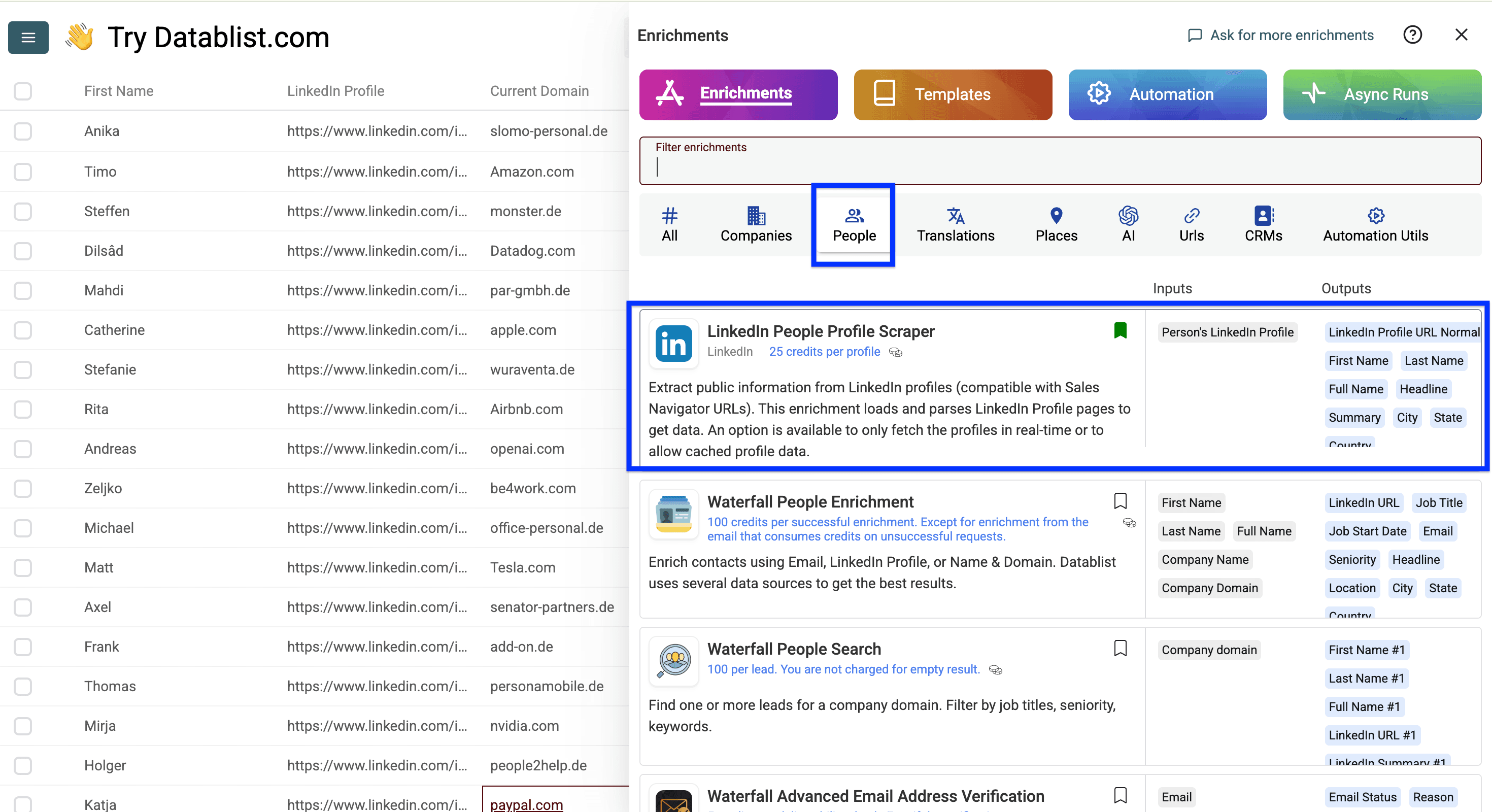Toggle the select-all checkbox in the header
The width and height of the screenshot is (1492, 812).
(x=23, y=91)
